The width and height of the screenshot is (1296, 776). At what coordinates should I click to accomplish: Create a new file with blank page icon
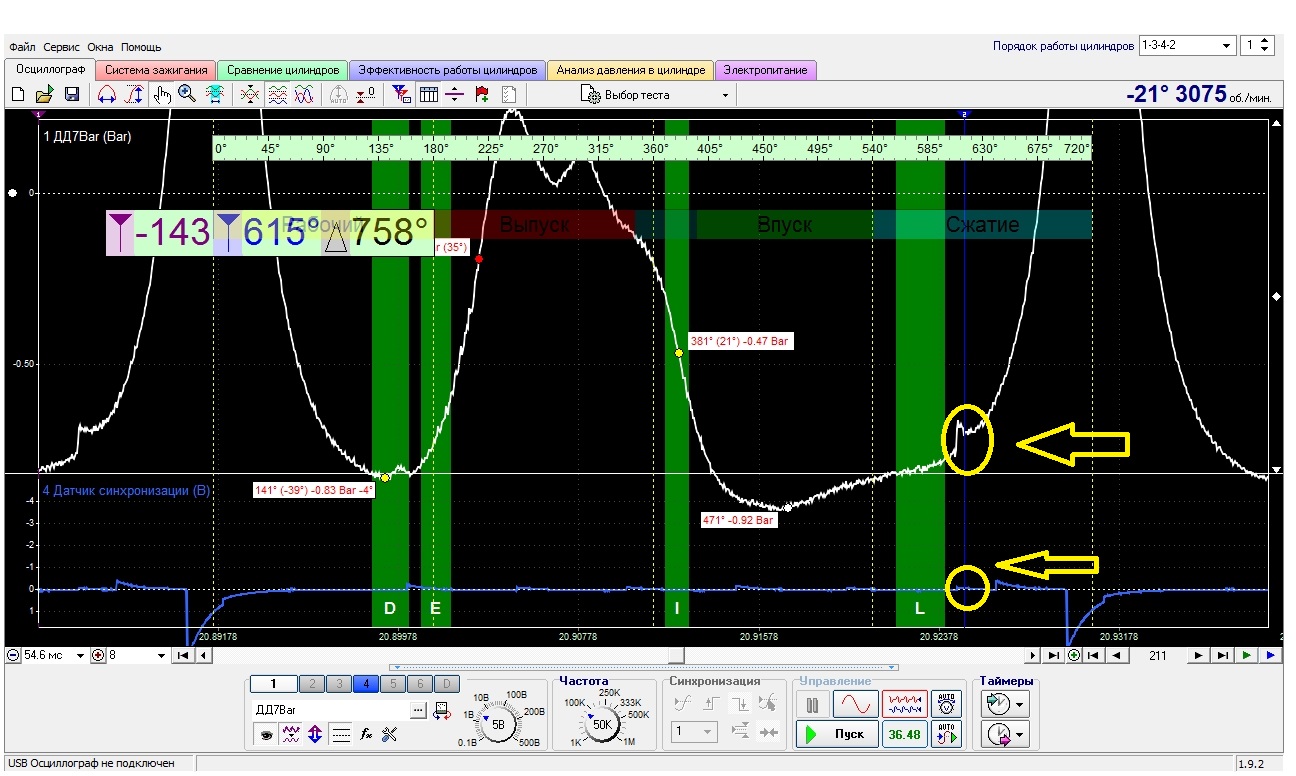(x=18, y=95)
